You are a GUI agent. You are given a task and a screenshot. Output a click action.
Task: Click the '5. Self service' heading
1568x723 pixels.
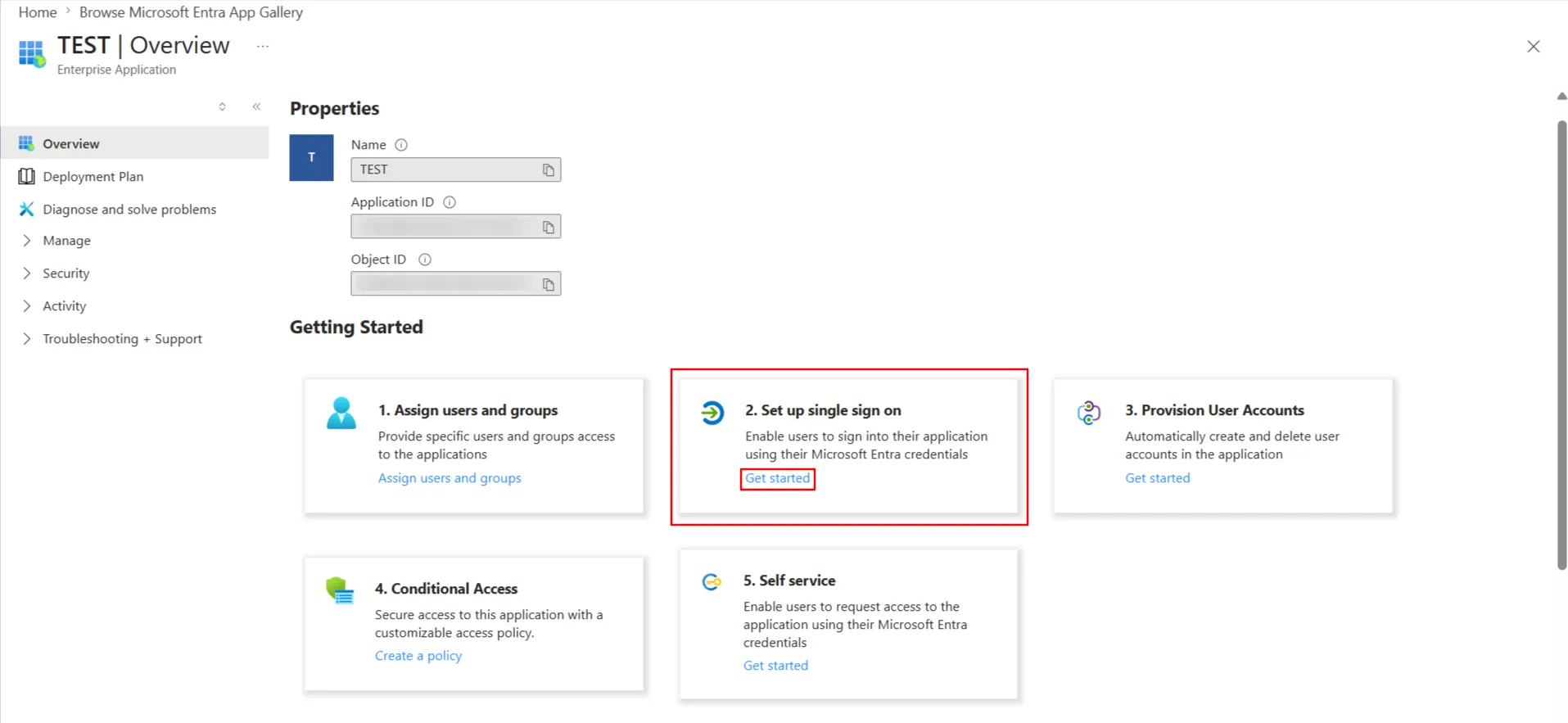tap(789, 581)
